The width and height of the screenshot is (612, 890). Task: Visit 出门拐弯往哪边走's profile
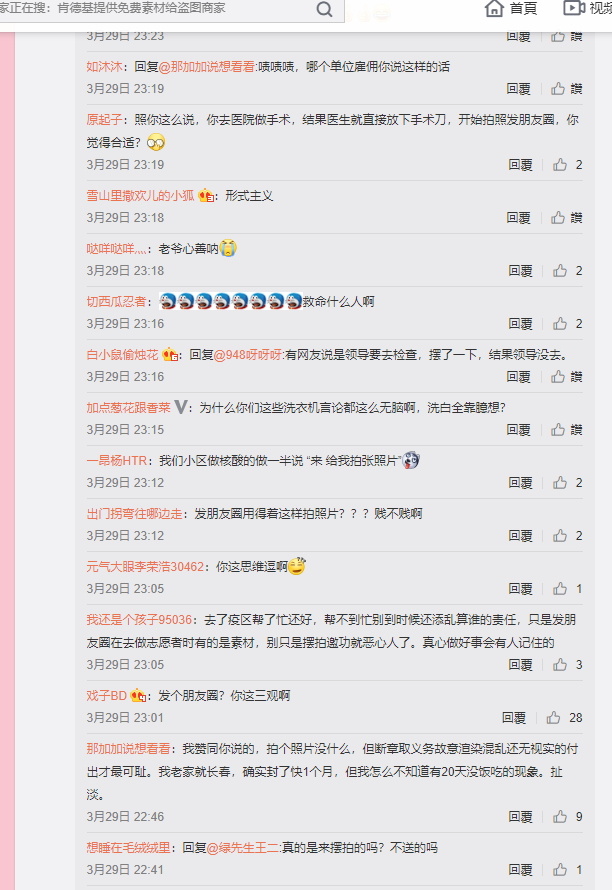click(x=134, y=514)
